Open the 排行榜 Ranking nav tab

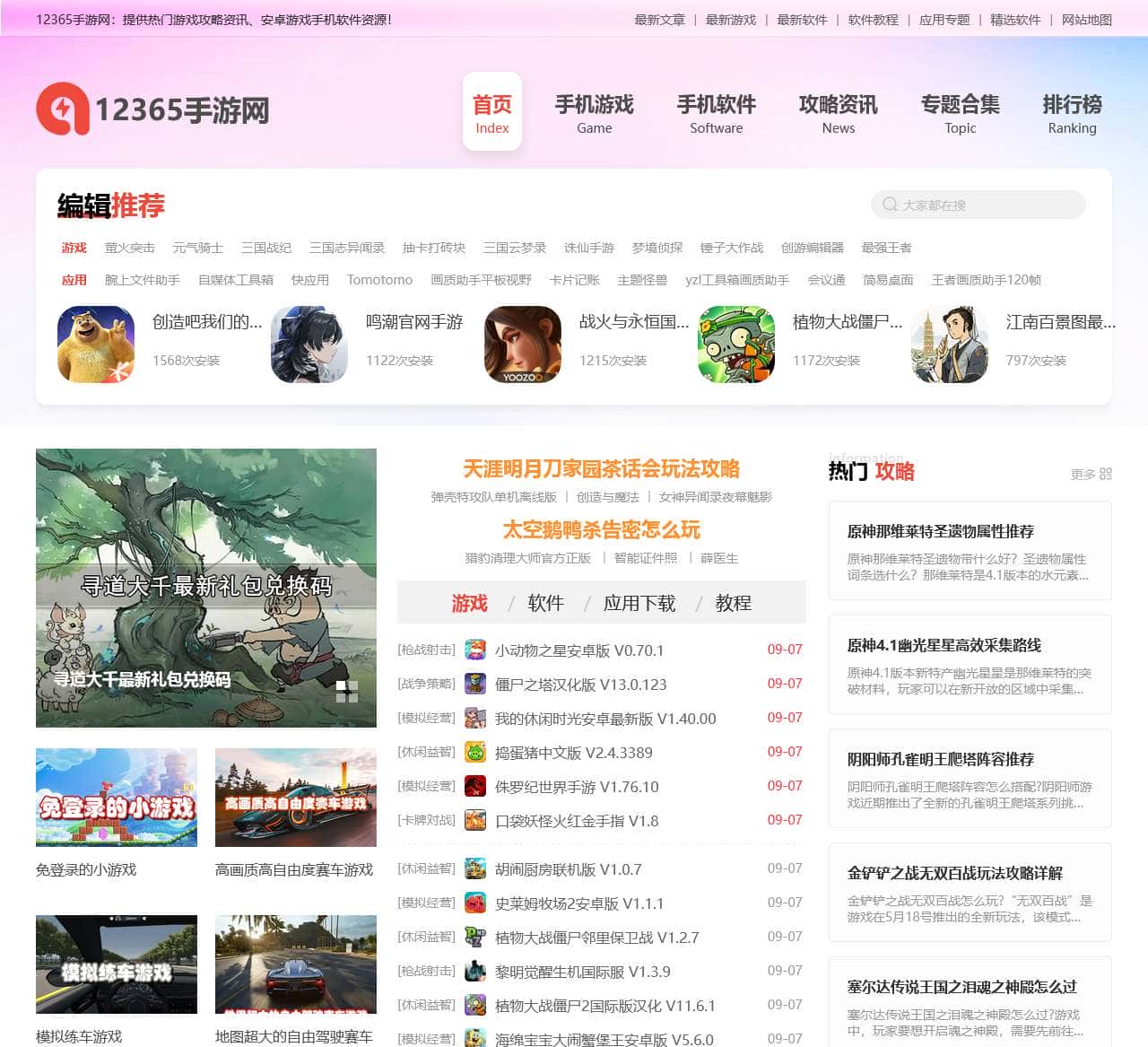point(1073,113)
